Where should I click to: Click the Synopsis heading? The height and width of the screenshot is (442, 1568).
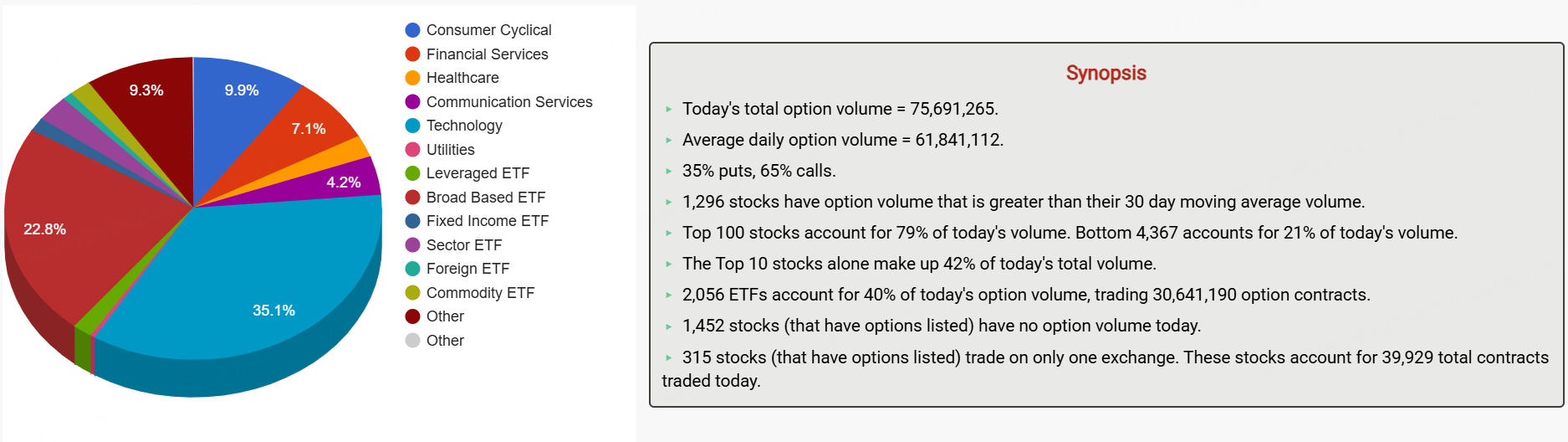[1106, 73]
